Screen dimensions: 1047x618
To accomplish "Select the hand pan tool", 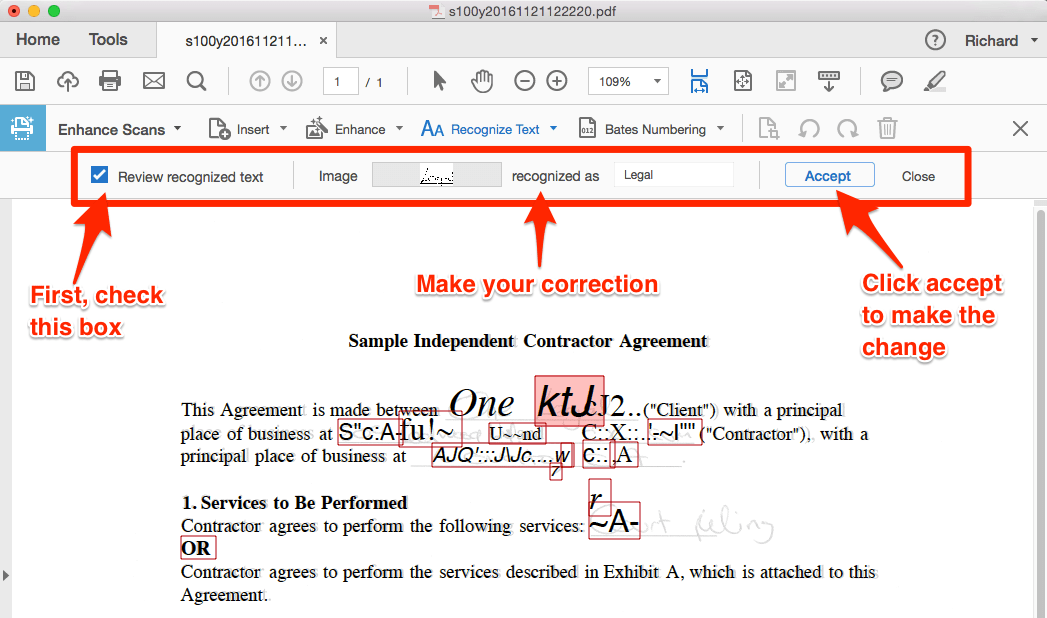I will (x=482, y=81).
